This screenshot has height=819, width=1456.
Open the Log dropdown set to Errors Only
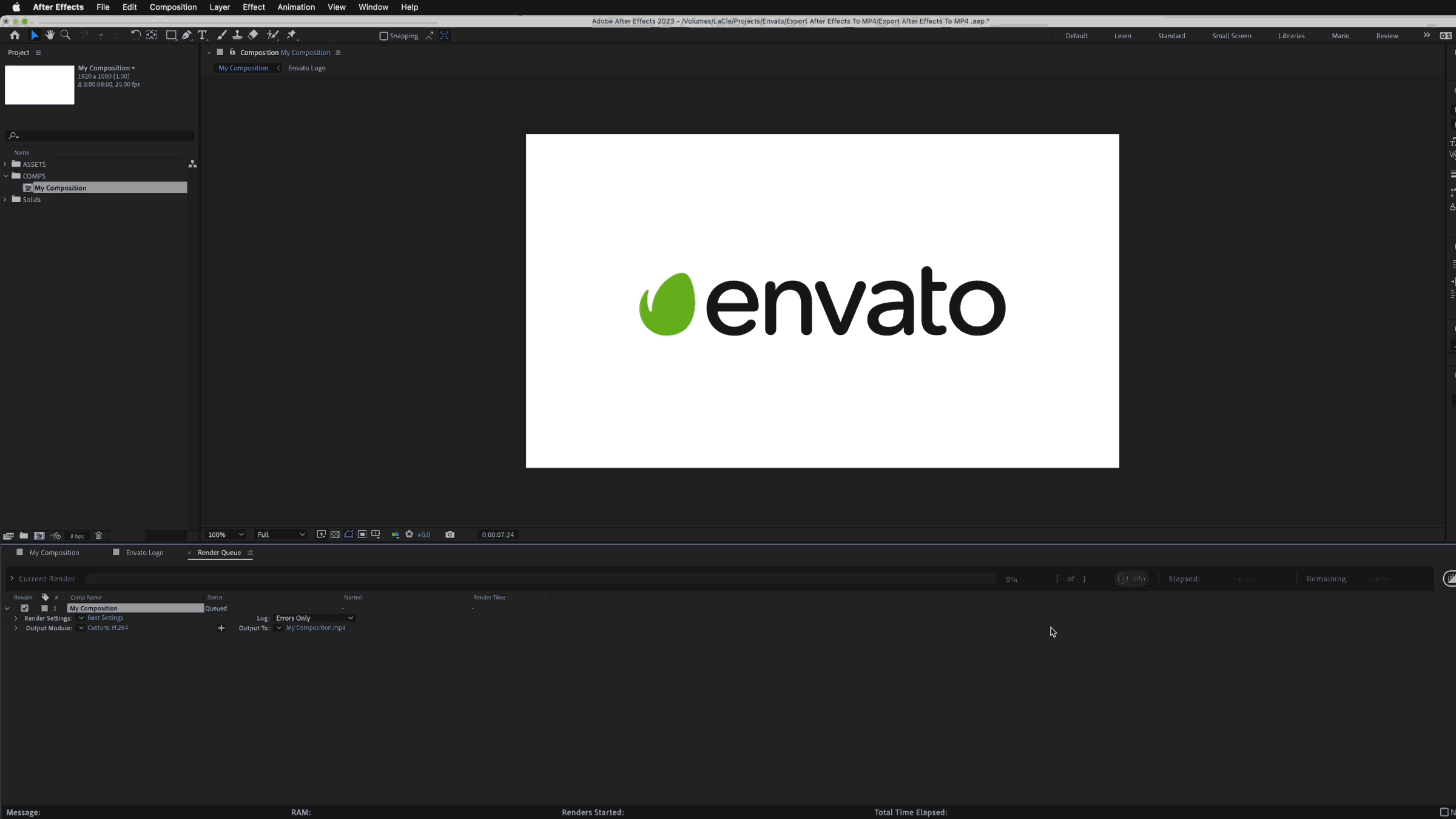[x=314, y=618]
